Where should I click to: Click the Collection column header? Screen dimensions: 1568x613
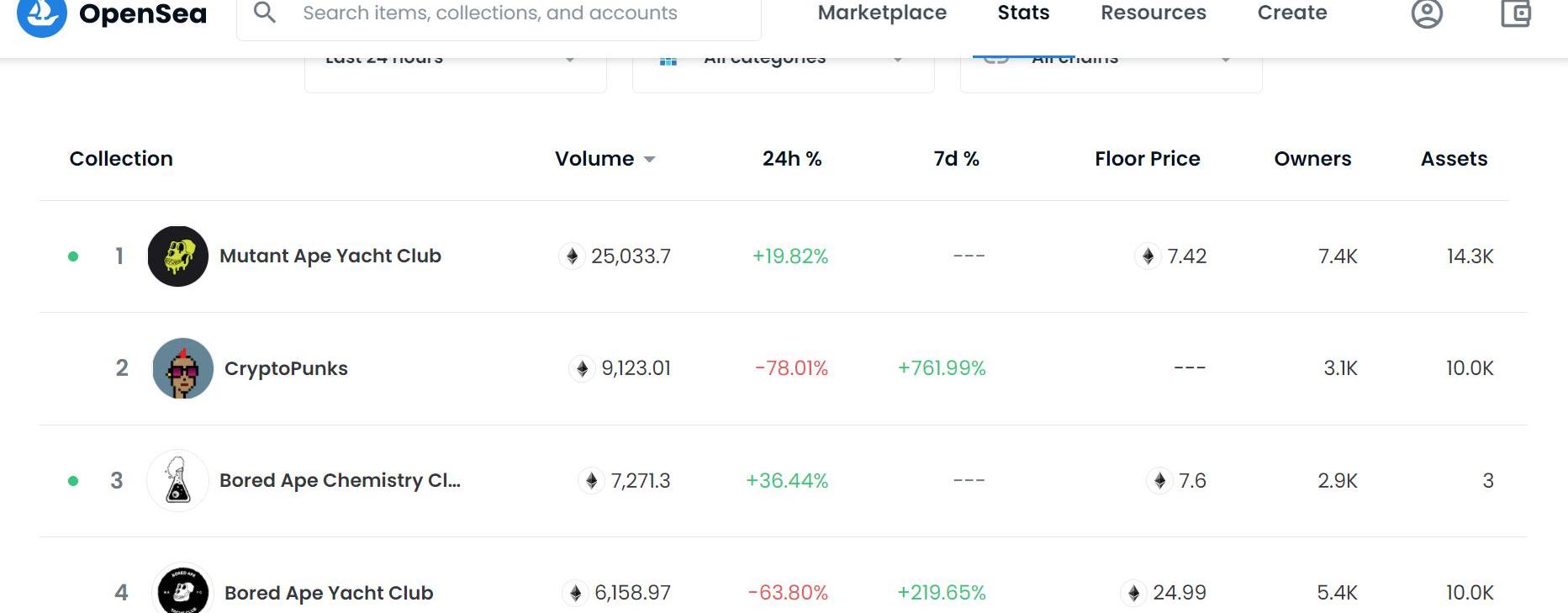pyautogui.click(x=121, y=159)
